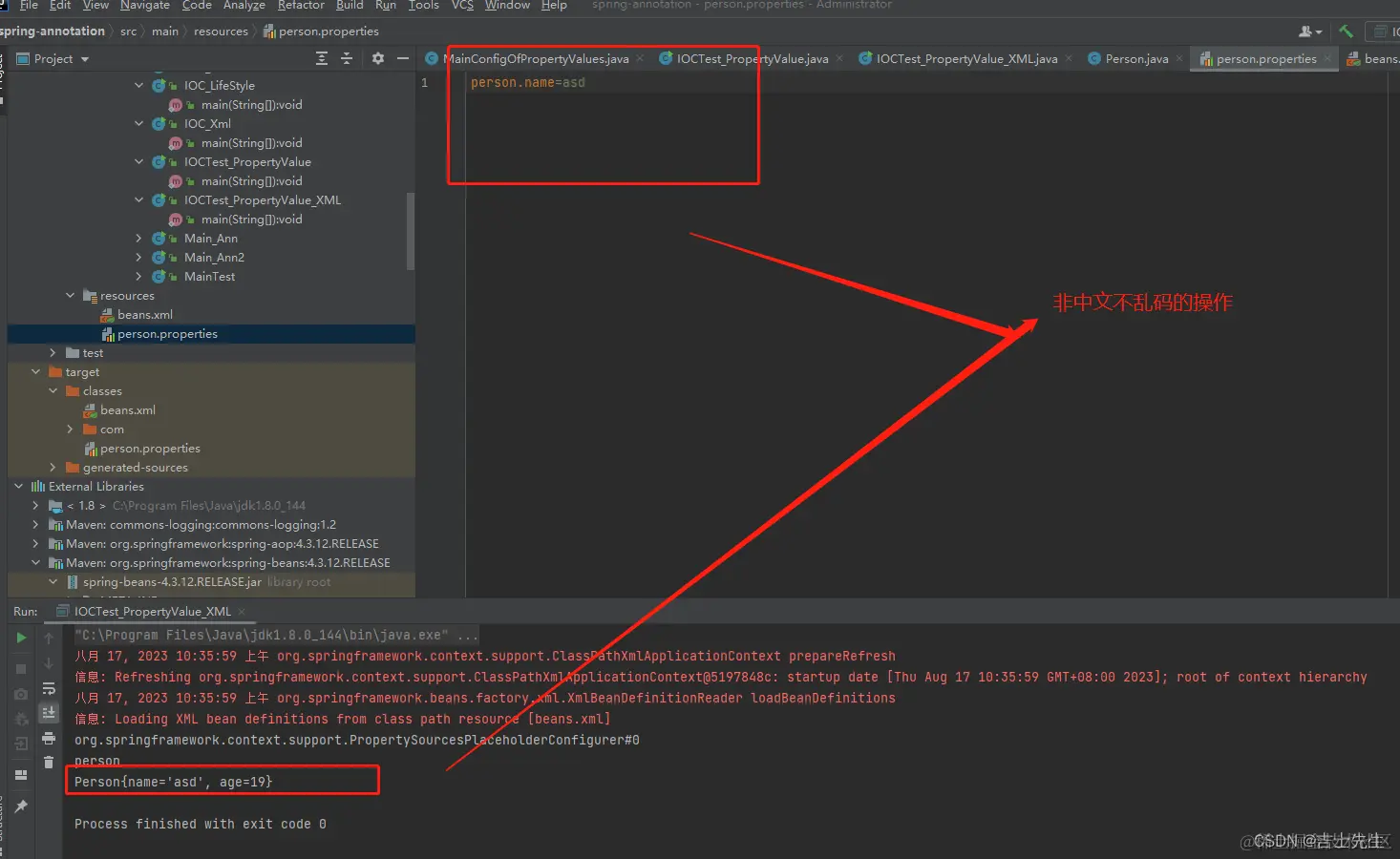Toggle scroll to end in console
This screenshot has width=1400, height=859.
click(x=49, y=713)
